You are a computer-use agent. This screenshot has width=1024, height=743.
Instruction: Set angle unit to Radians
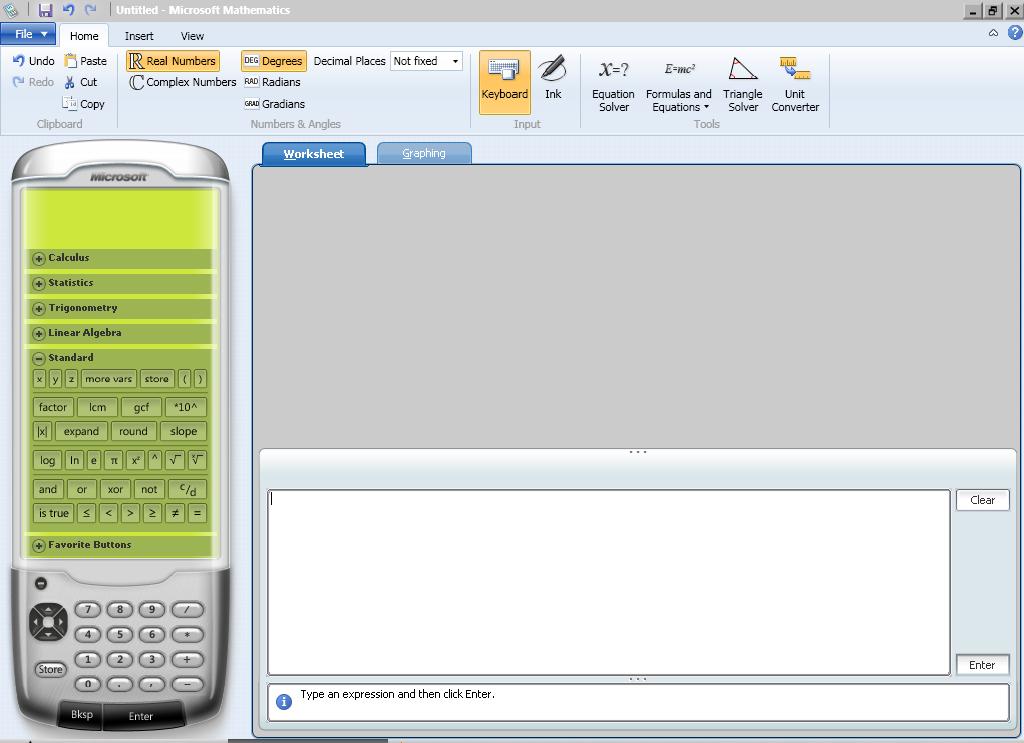tap(272, 82)
